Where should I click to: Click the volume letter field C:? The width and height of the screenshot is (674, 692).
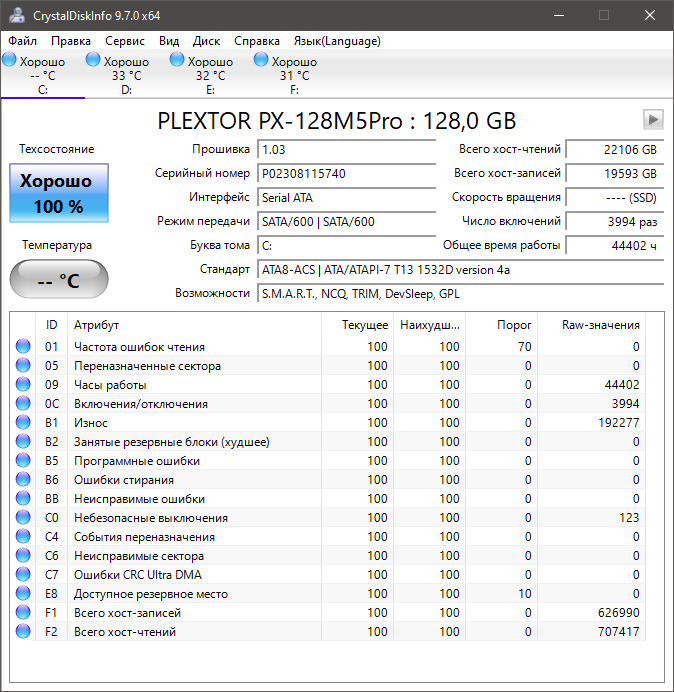346,245
